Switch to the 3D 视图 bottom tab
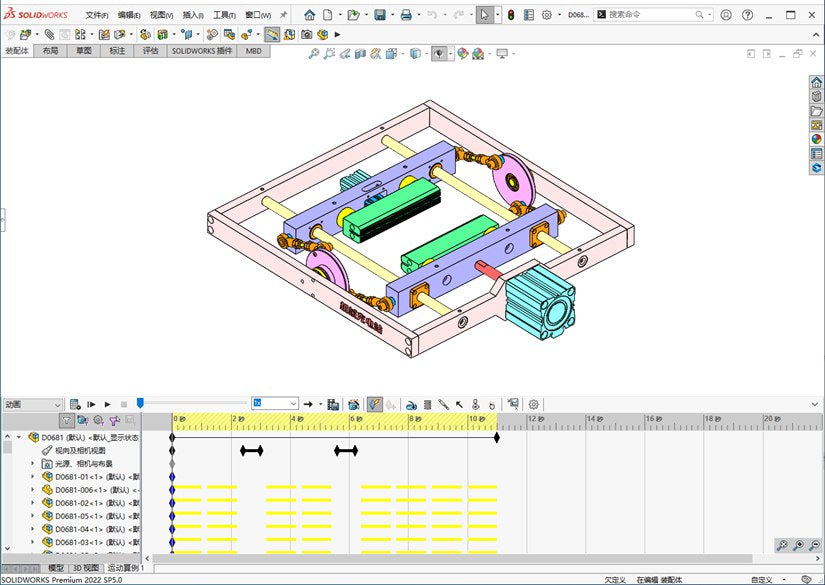825x585 pixels. pyautogui.click(x=86, y=568)
